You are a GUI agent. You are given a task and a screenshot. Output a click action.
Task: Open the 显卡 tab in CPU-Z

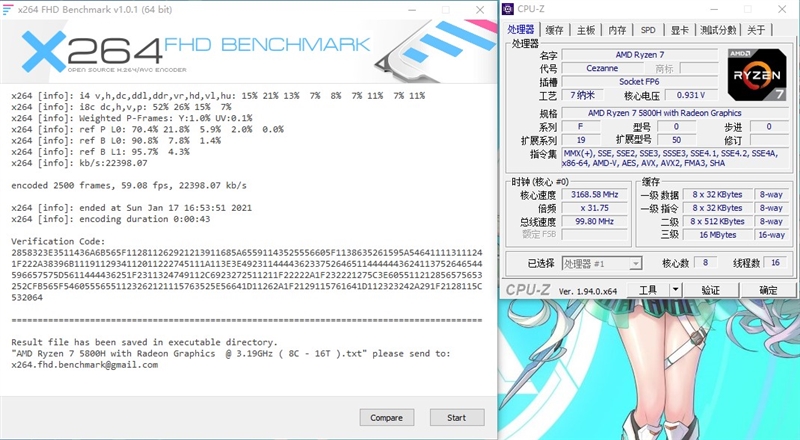pyautogui.click(x=679, y=30)
